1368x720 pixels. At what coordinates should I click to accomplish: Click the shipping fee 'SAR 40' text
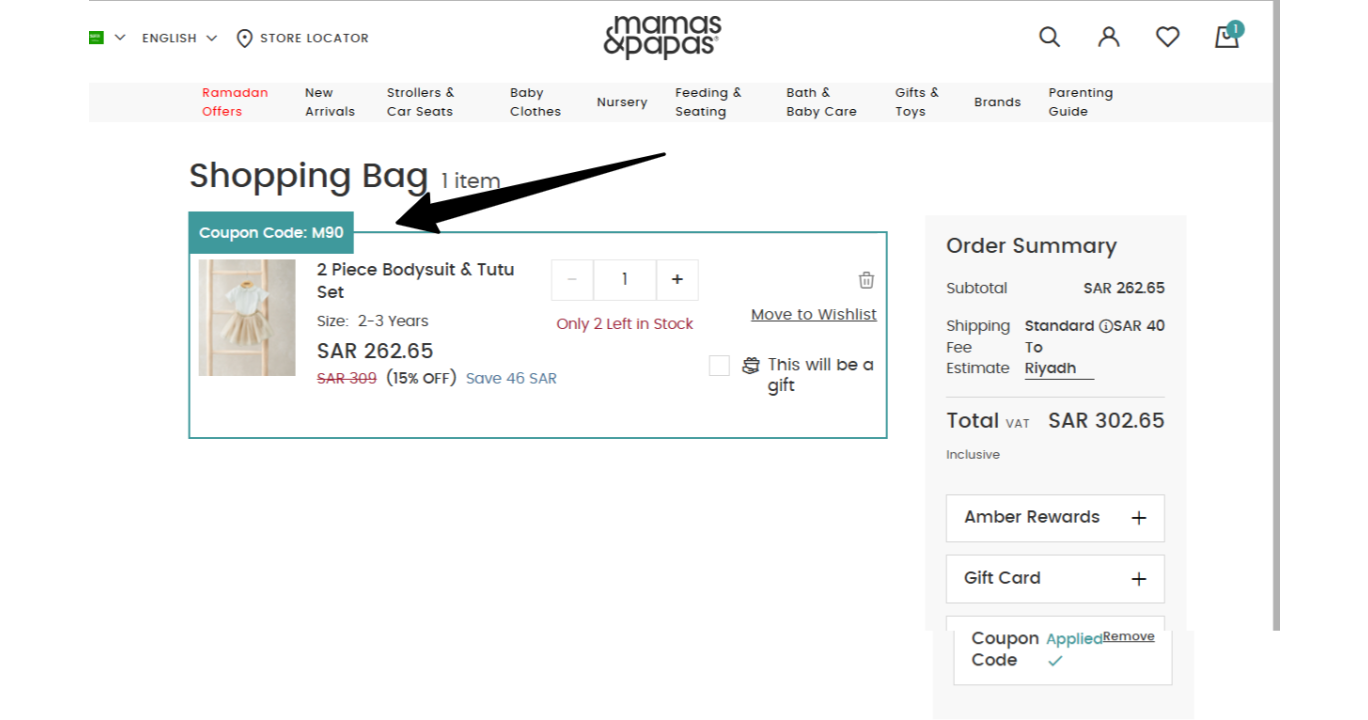(1139, 326)
